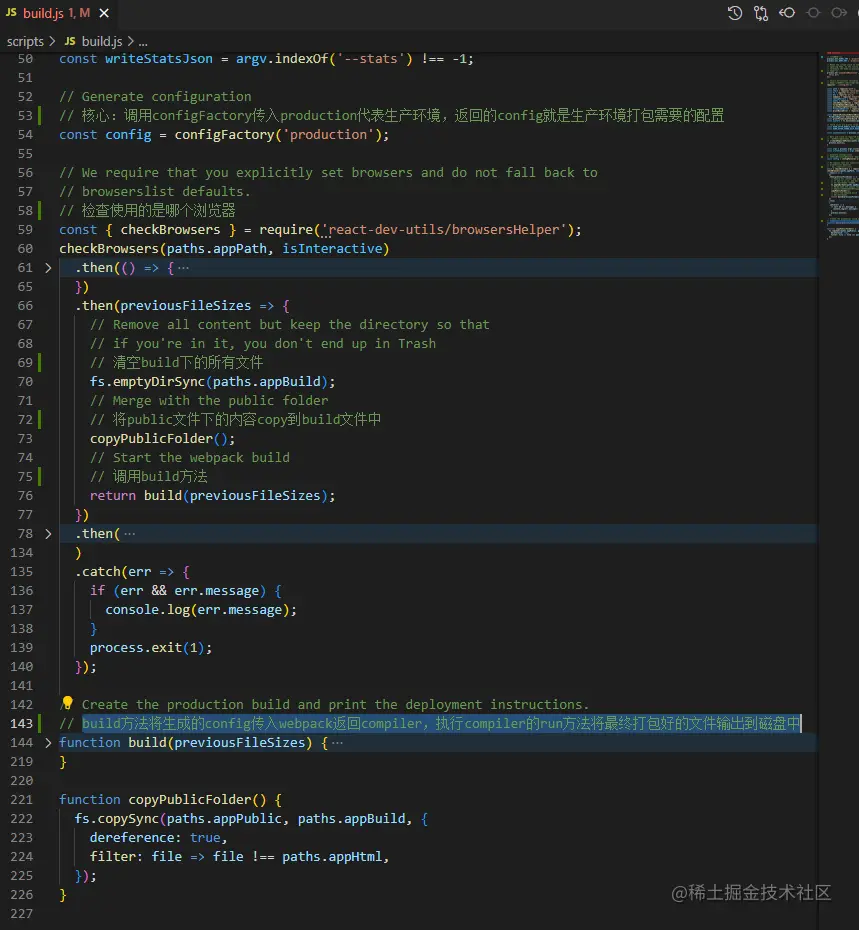Click 'configFactory' call on line 54
This screenshot has width=859, height=930.
tap(224, 135)
